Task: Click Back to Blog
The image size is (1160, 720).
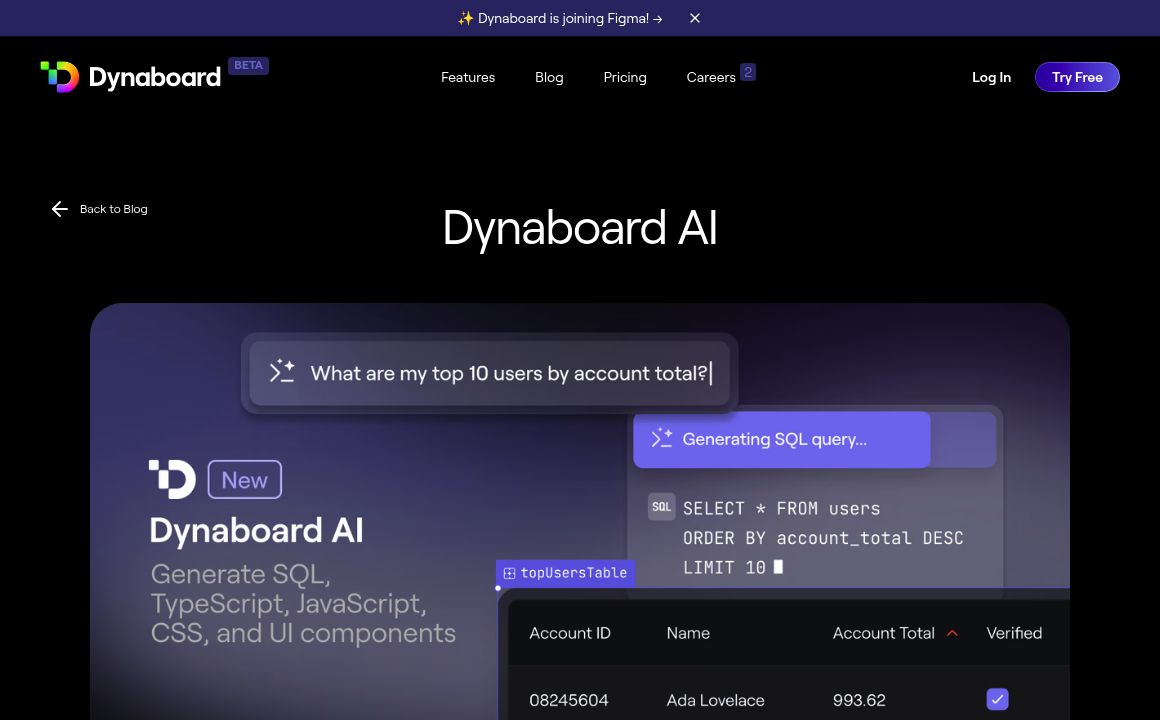Action: click(x=113, y=209)
